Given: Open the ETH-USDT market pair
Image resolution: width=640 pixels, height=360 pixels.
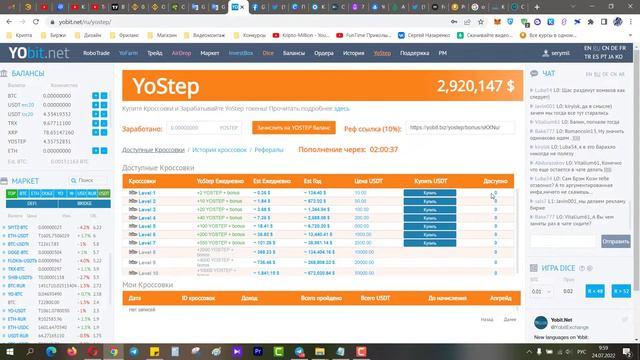Looking at the screenshot, I should click(x=18, y=236).
